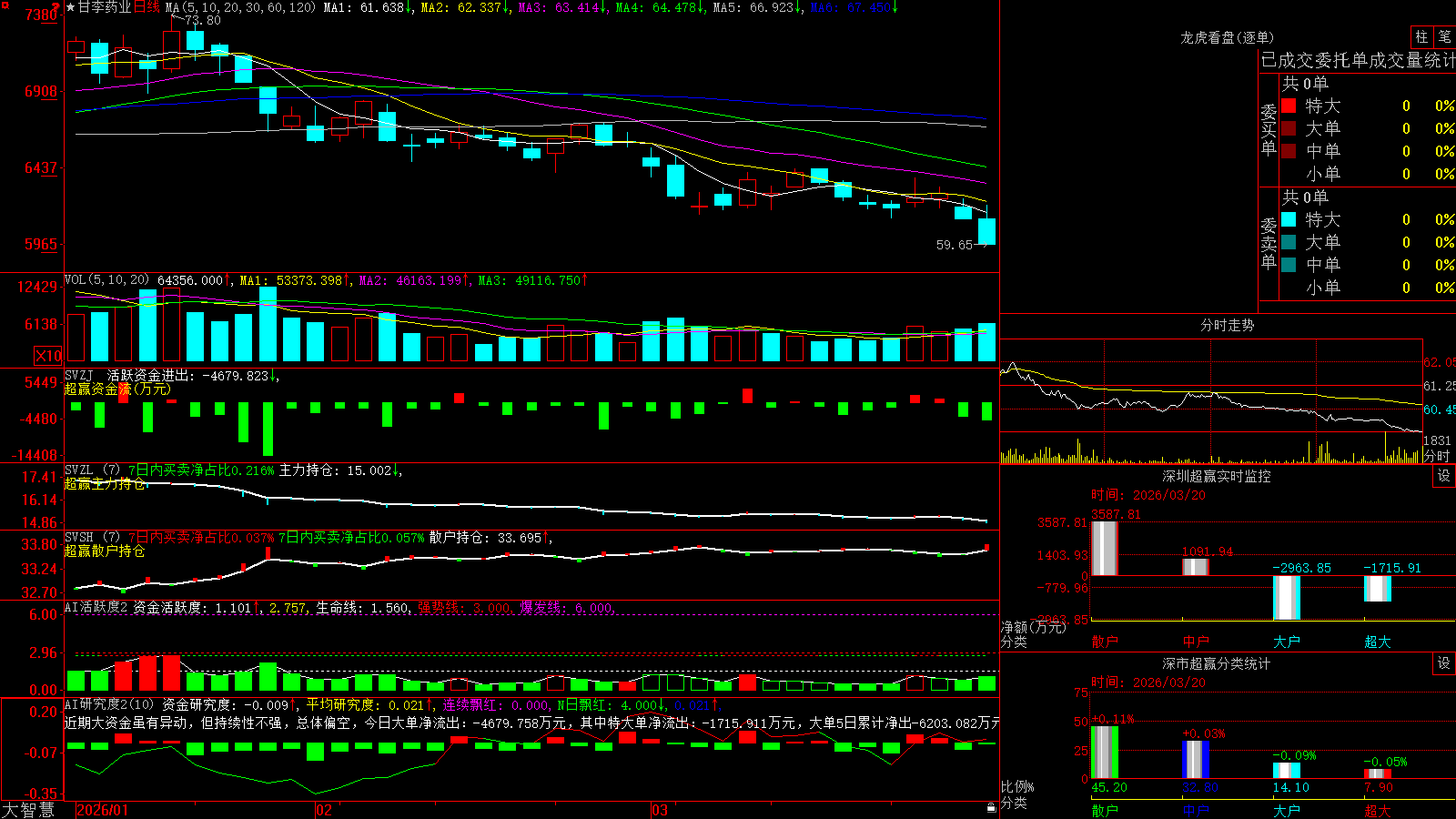1456x819 pixels.
Task: Click the 2026/01 timeline marker
Action: (103, 810)
